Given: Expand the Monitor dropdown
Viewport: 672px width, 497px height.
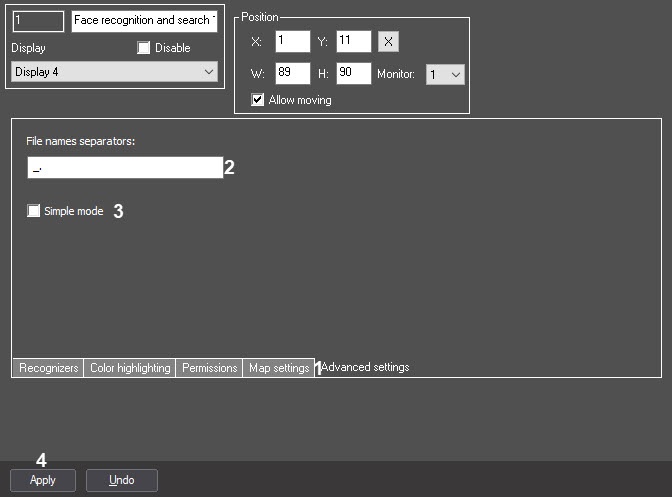Looking at the screenshot, I should coord(445,75).
